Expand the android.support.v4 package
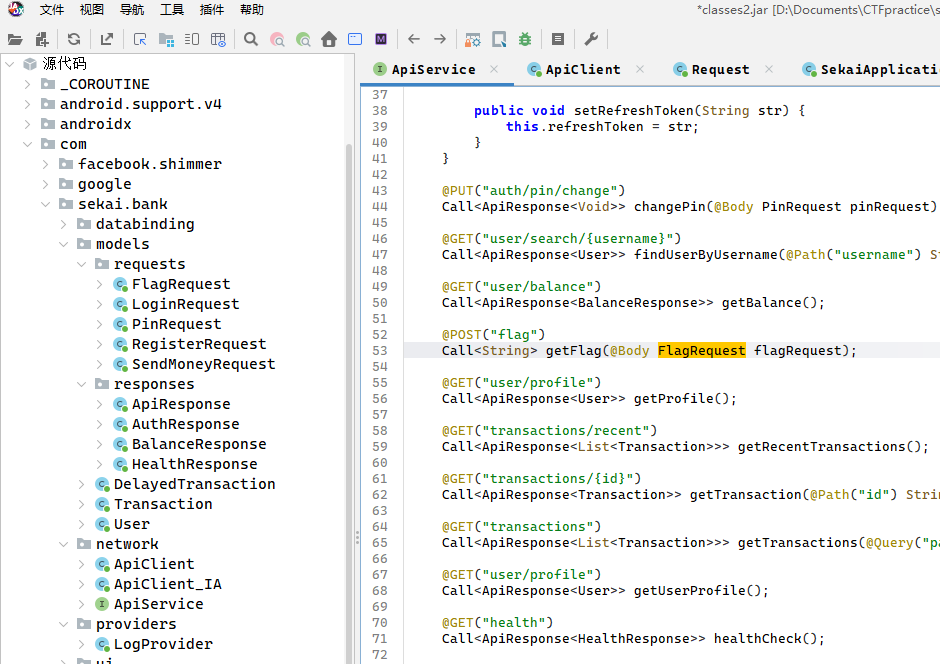Screen dimensions: 940x664 28,104
